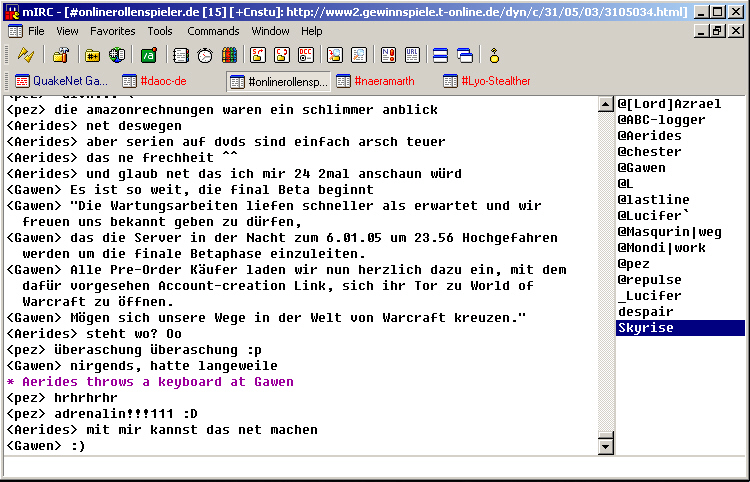The height and width of the screenshot is (482, 750).
Task: Open the Notify List icon
Action: pos(388,55)
